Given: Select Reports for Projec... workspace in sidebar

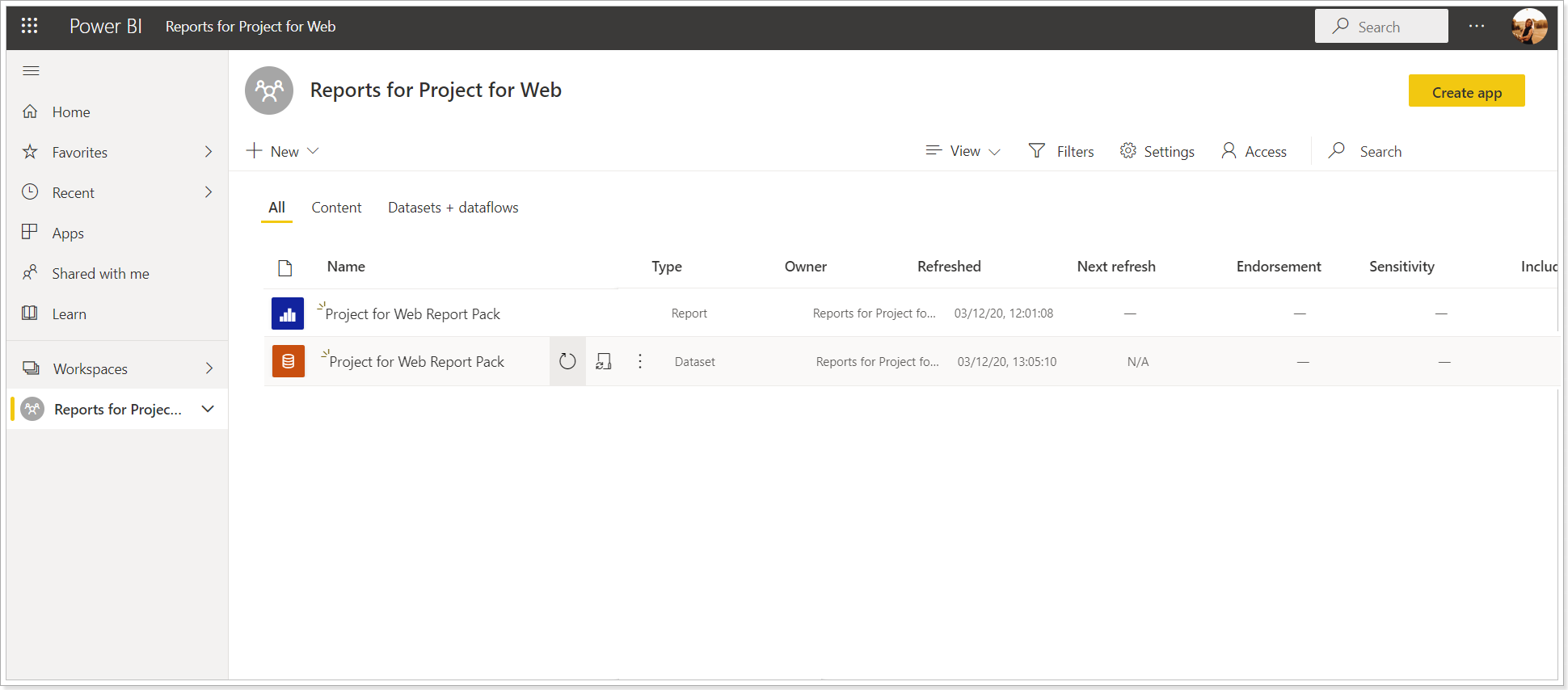Looking at the screenshot, I should (118, 410).
